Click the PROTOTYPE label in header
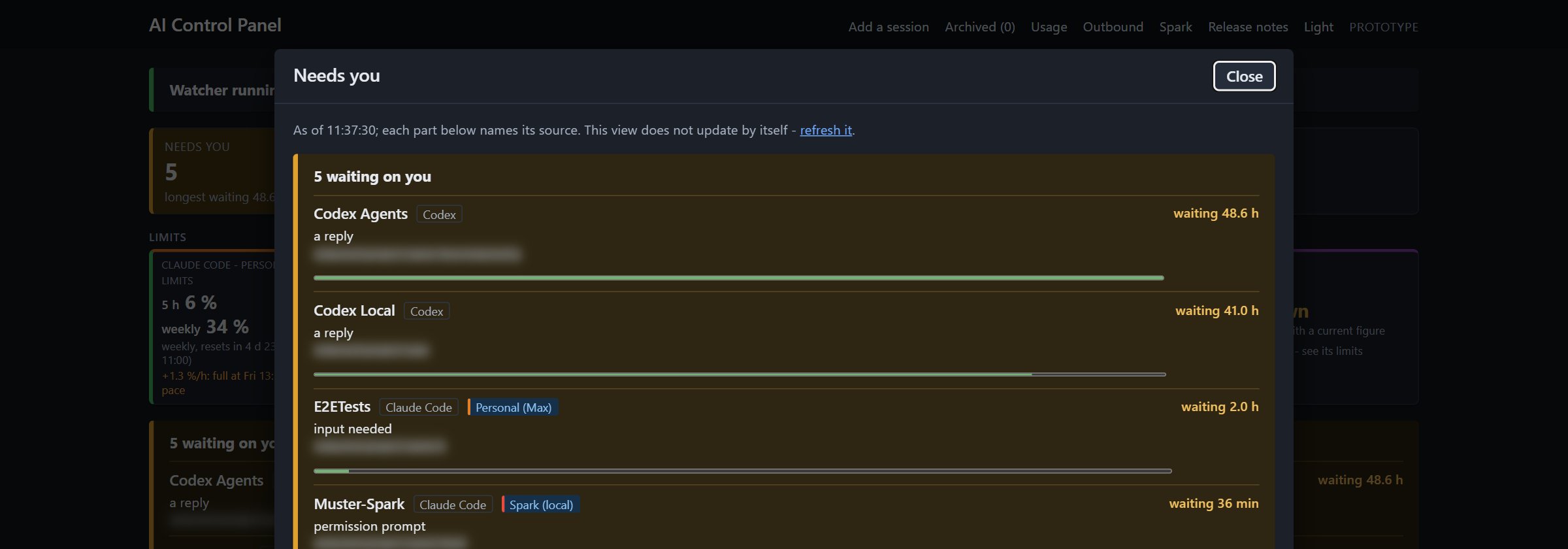The height and width of the screenshot is (549, 1568). [x=1384, y=27]
